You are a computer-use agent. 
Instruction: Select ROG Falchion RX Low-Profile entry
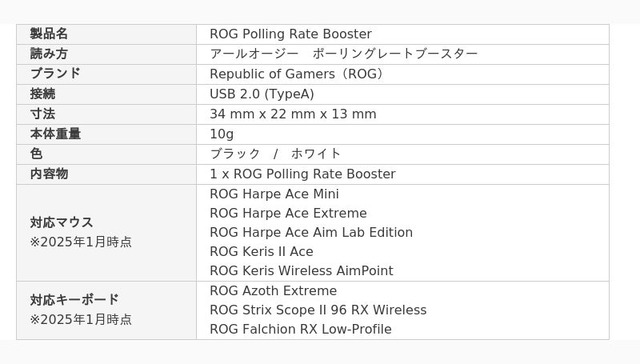pos(300,329)
